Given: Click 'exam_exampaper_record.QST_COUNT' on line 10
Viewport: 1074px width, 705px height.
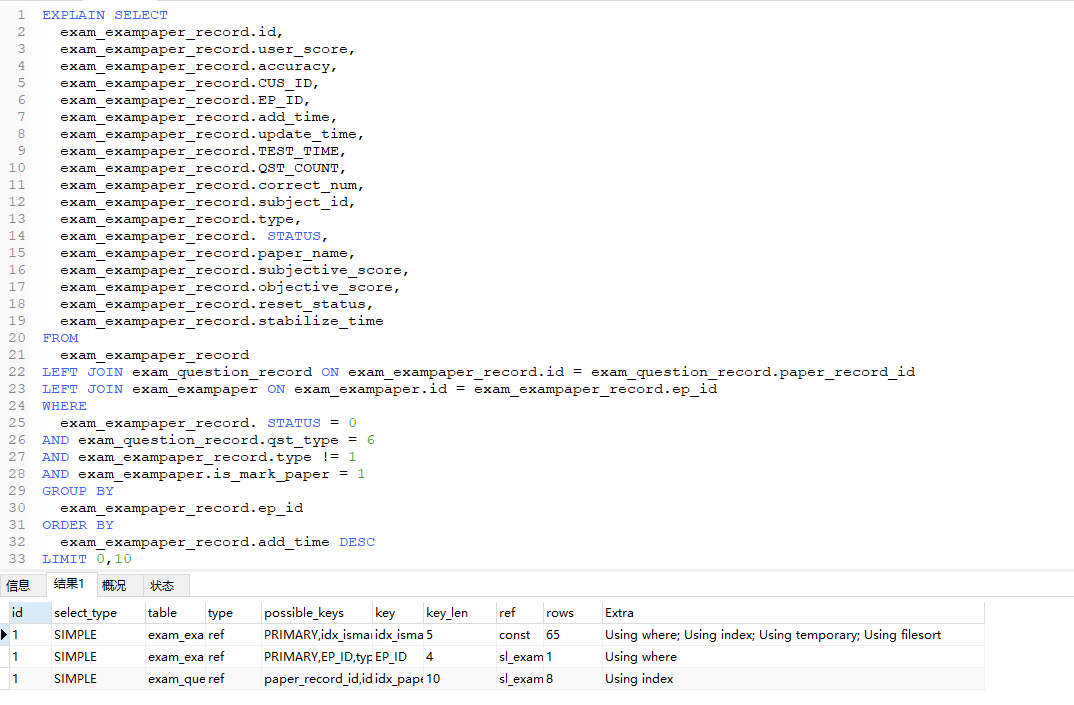Looking at the screenshot, I should coord(199,168).
